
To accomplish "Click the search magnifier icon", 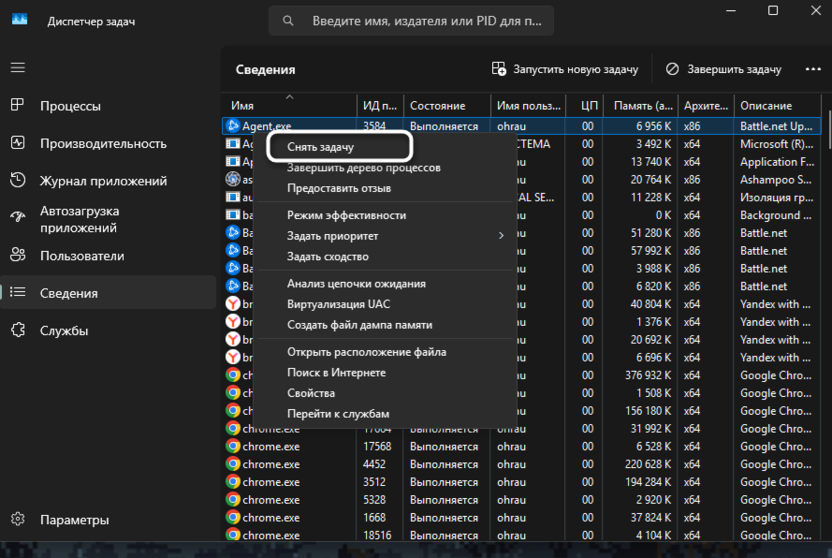I will pos(288,21).
